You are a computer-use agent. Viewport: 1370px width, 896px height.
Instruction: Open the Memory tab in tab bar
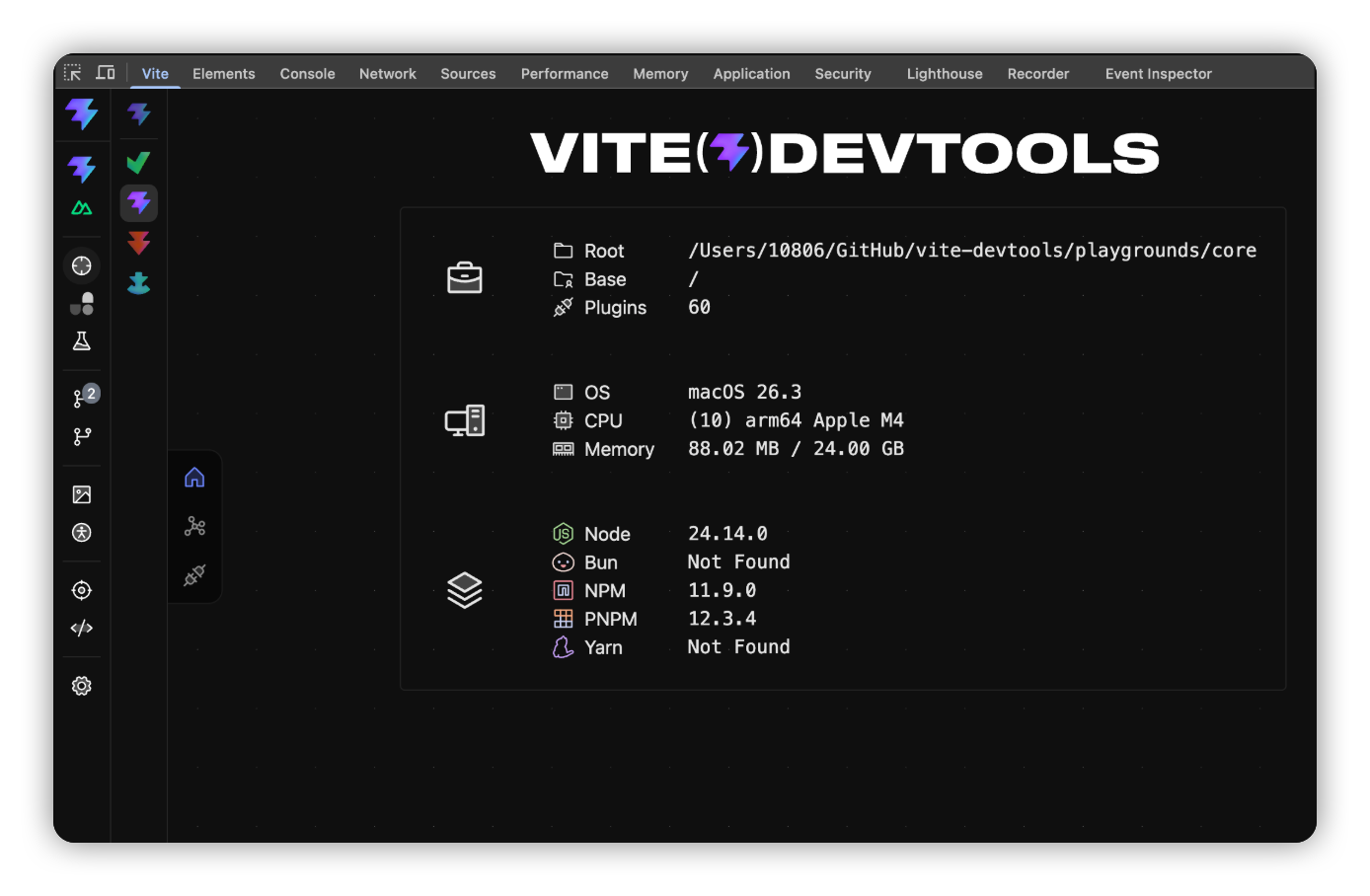660,74
